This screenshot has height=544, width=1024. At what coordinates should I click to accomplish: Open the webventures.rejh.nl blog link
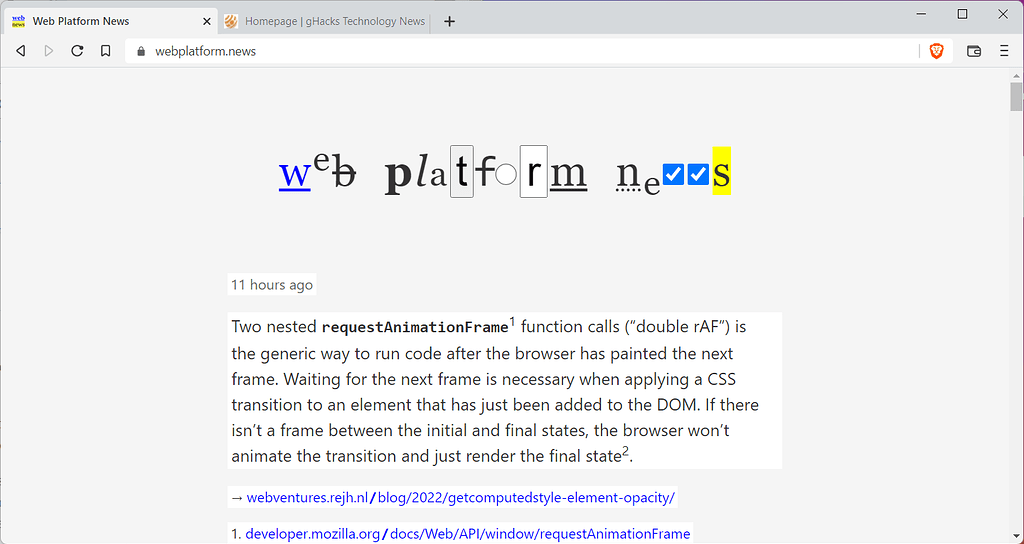pyautogui.click(x=460, y=498)
